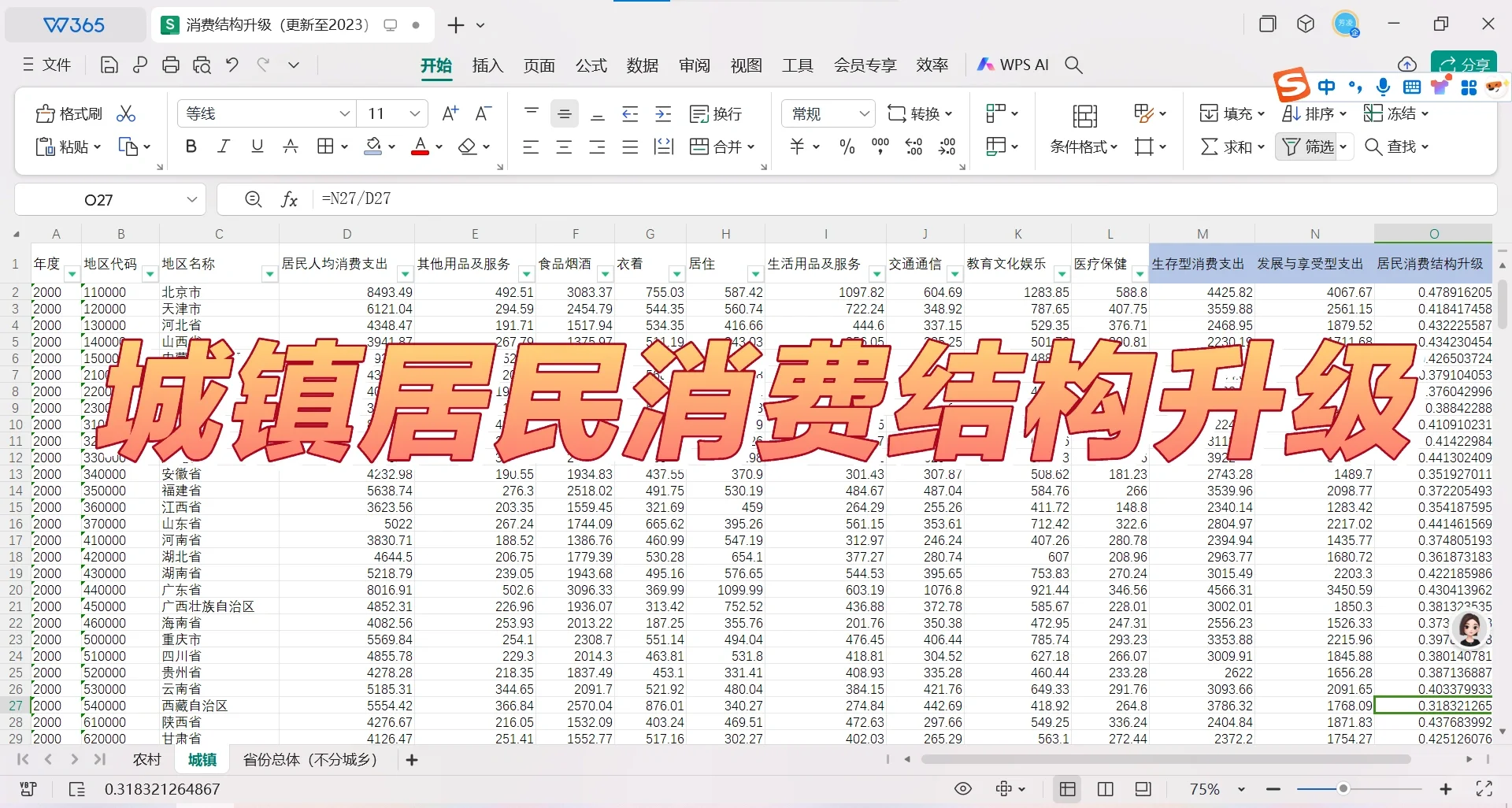Increase indent icon

pyautogui.click(x=663, y=113)
